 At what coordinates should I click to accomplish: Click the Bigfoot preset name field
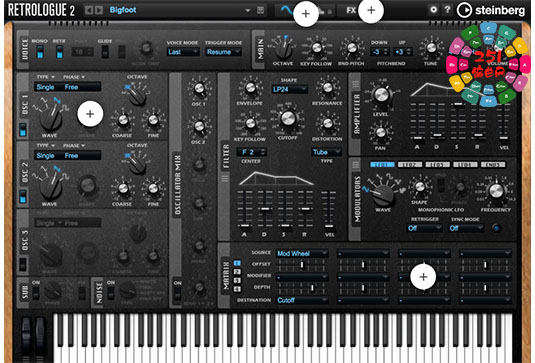(x=176, y=10)
